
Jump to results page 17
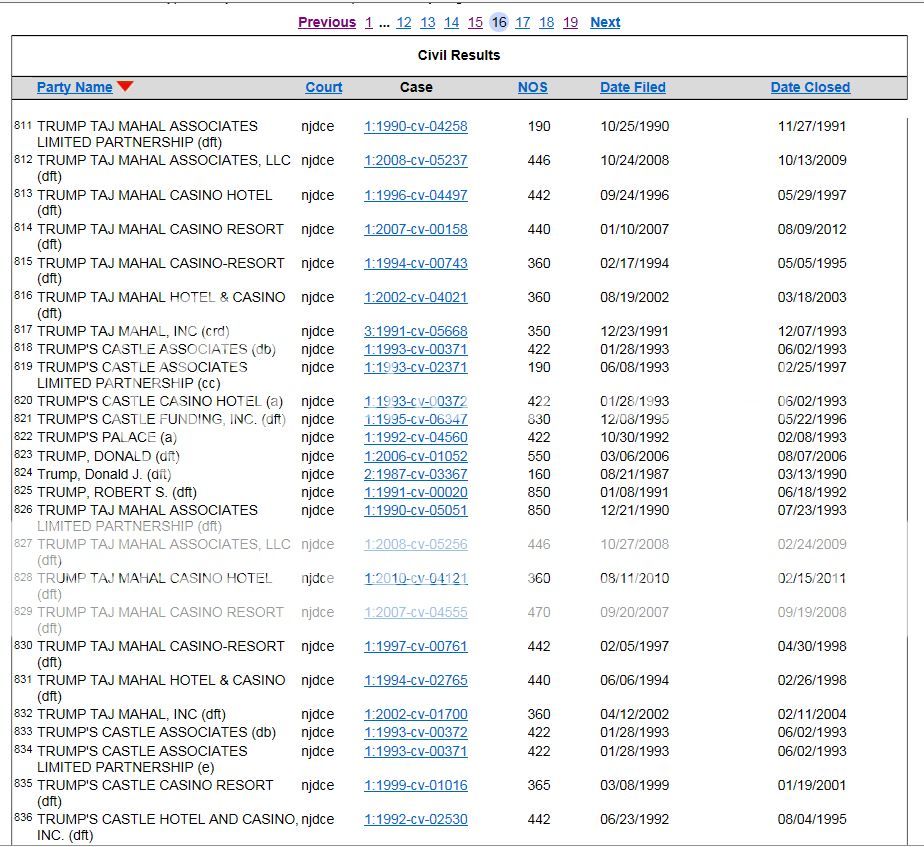(x=522, y=22)
